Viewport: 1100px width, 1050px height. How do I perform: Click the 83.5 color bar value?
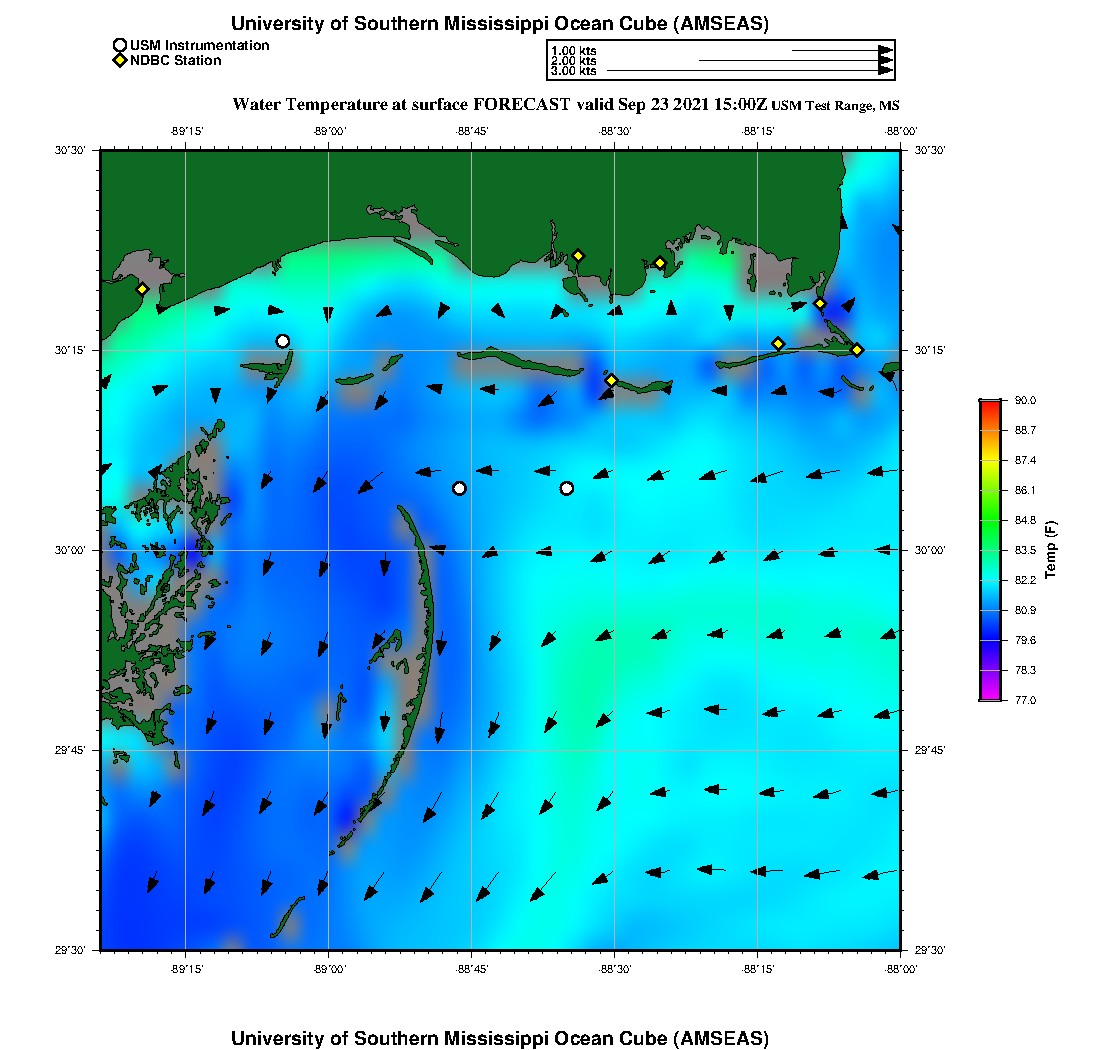1025,550
